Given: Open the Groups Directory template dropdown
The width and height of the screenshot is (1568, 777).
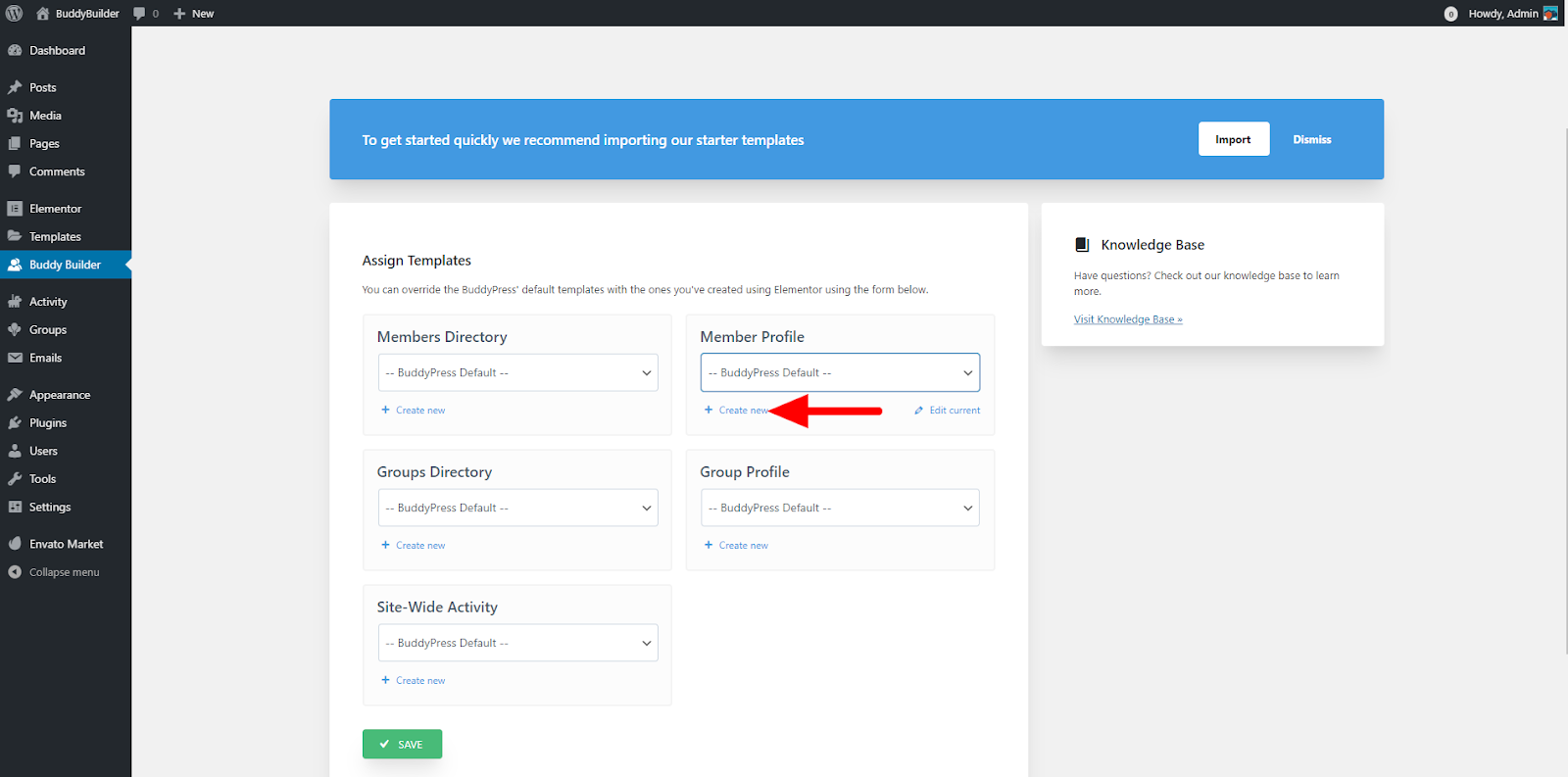Looking at the screenshot, I should (517, 508).
